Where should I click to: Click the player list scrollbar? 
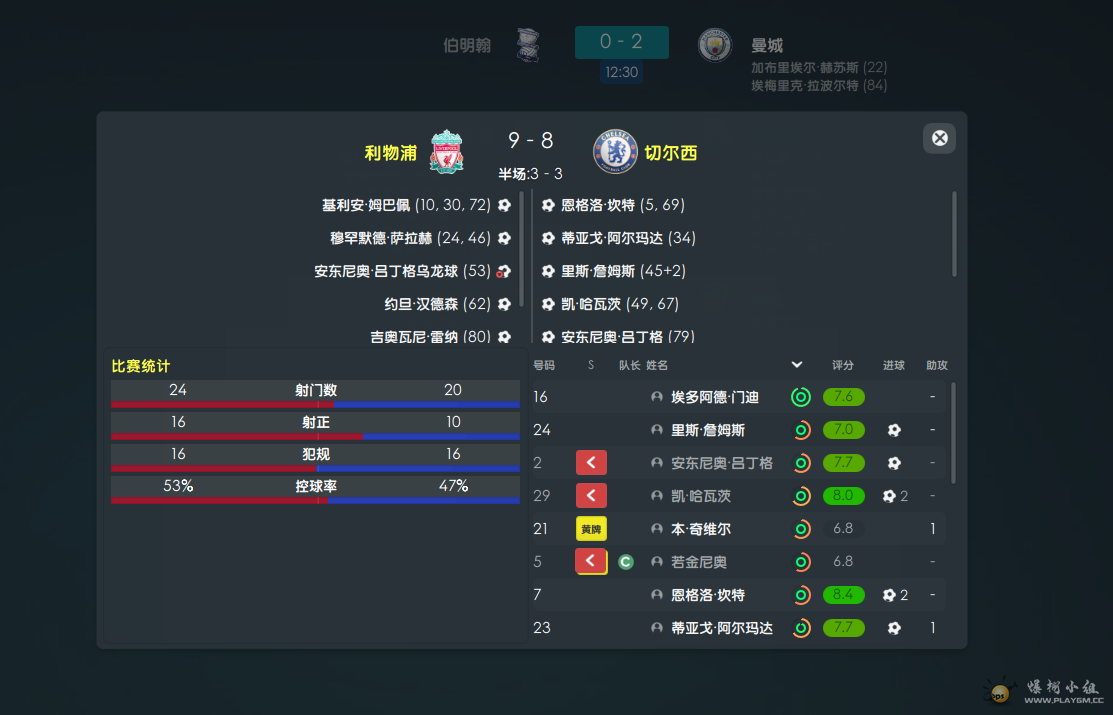click(x=953, y=433)
